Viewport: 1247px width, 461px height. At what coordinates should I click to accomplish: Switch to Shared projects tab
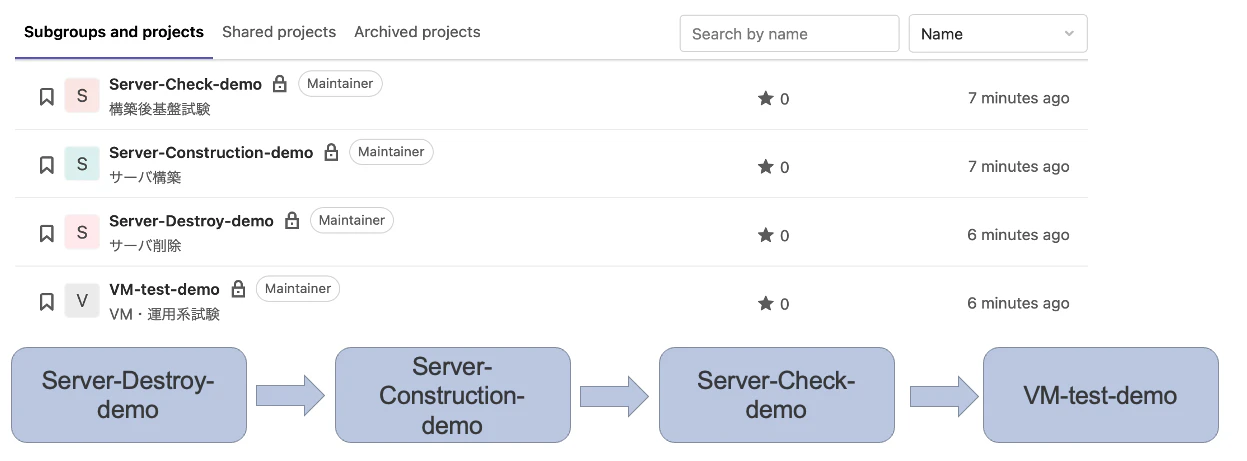279,32
